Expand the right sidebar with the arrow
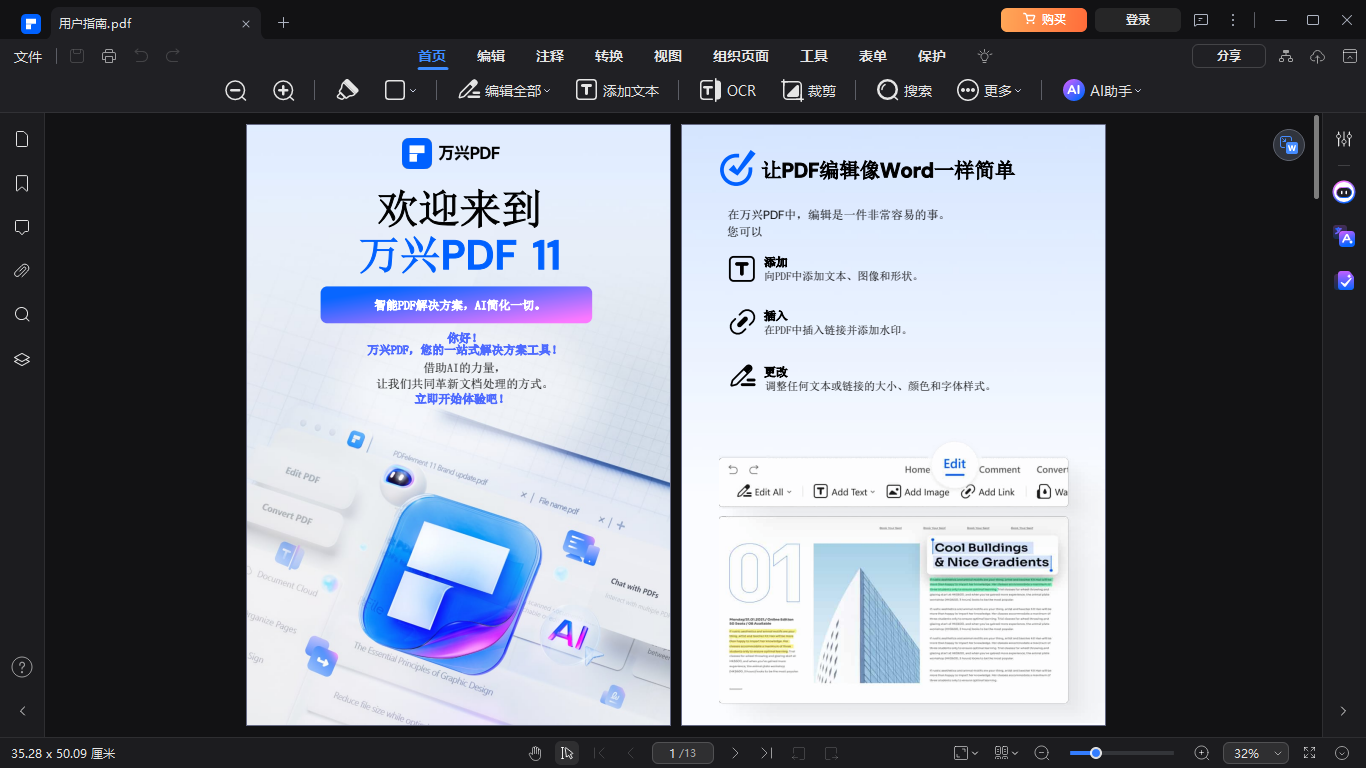Viewport: 1366px width, 768px height. 1344,711
